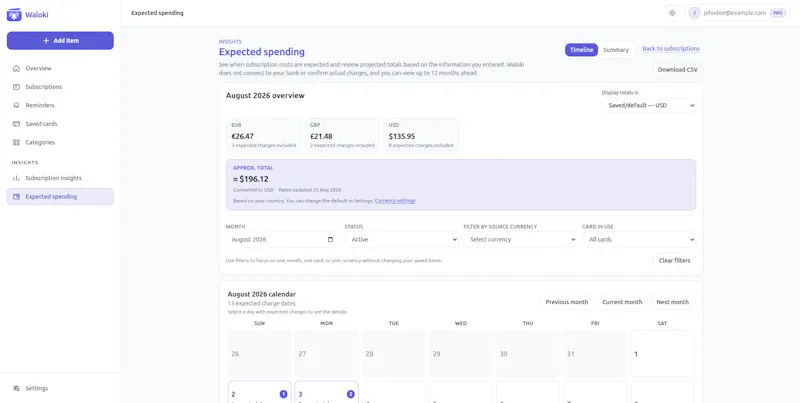This screenshot has width=800, height=403.
Task: Open Subscriptions in the sidebar
Action: click(x=60, y=87)
